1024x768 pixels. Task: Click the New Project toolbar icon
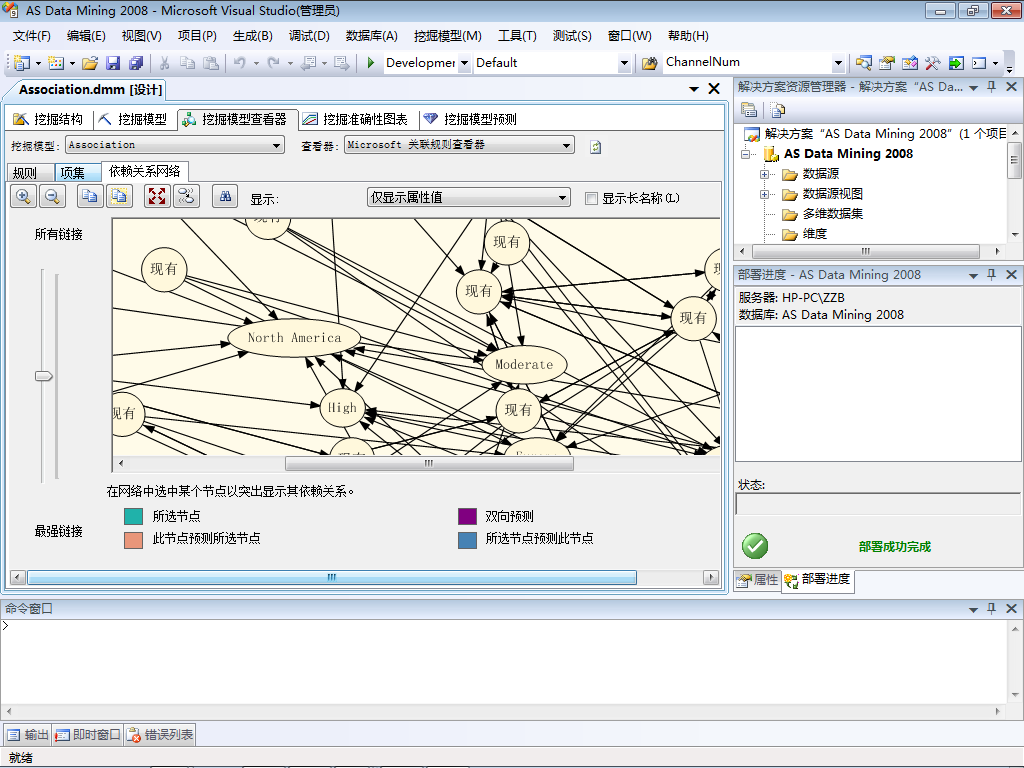tap(22, 63)
